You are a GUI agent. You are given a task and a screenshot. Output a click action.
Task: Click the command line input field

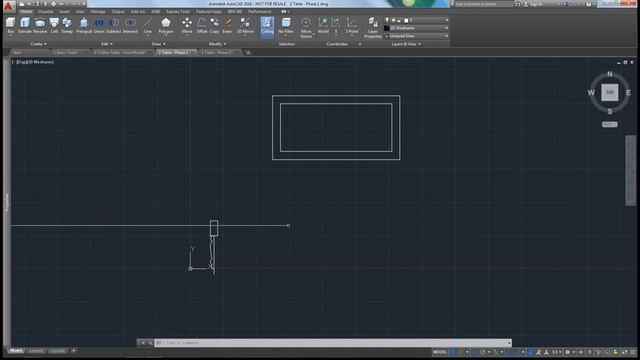333,343
